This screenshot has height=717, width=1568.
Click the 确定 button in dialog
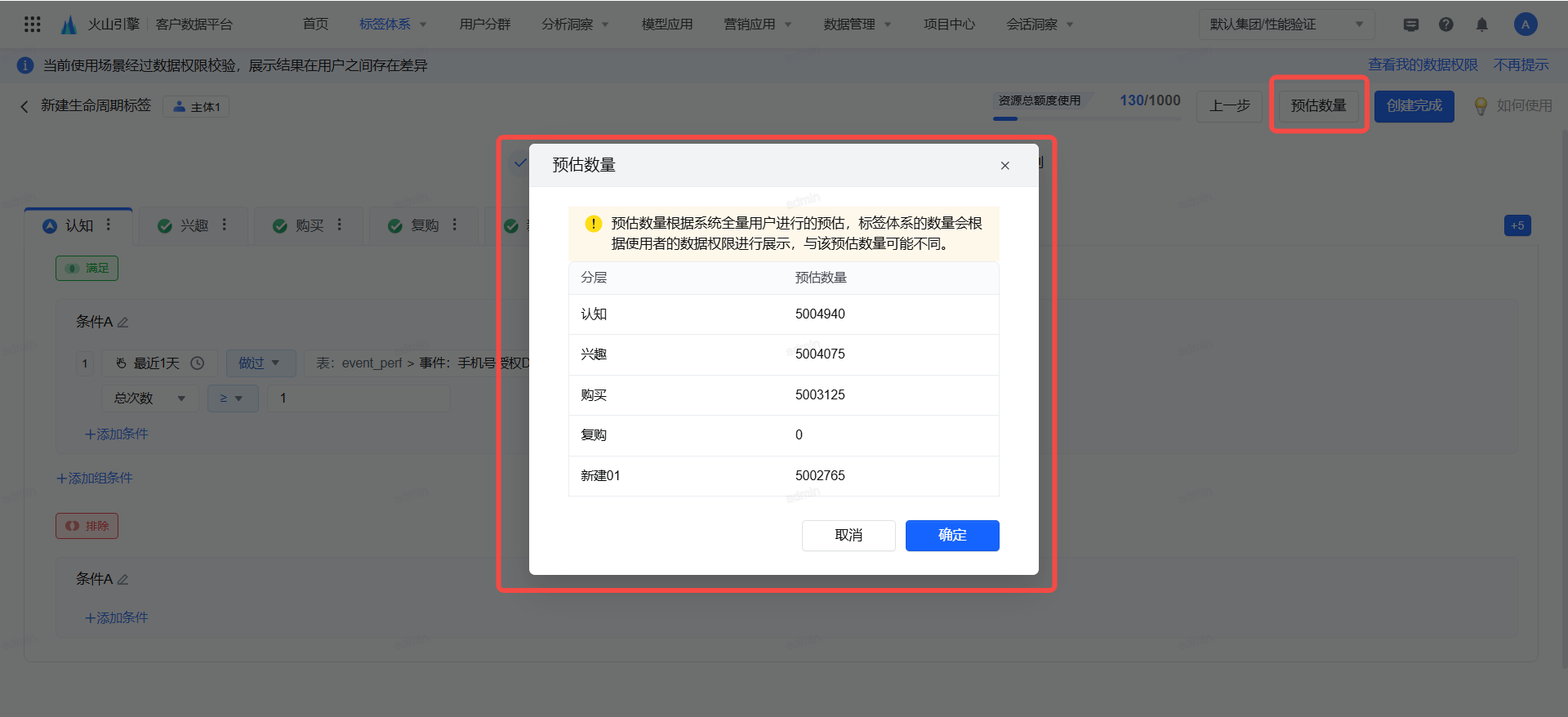pos(951,536)
